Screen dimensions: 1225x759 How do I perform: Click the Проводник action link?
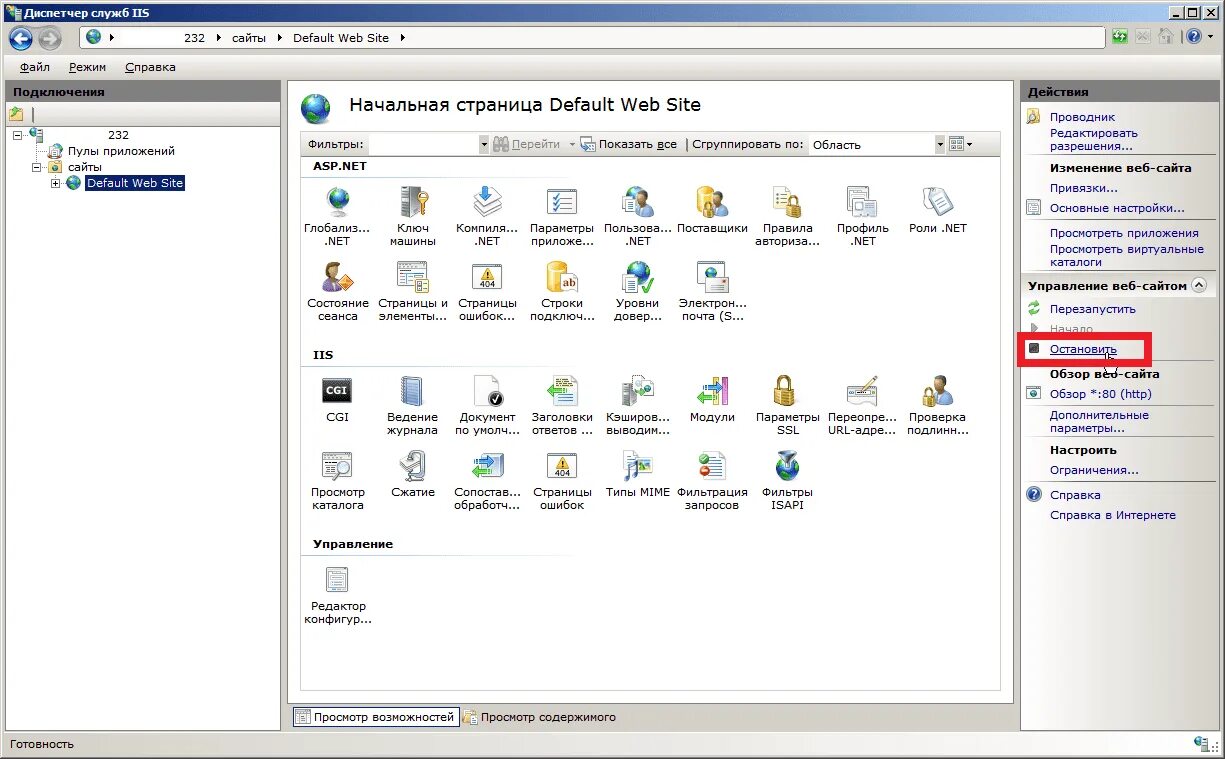[1081, 117]
